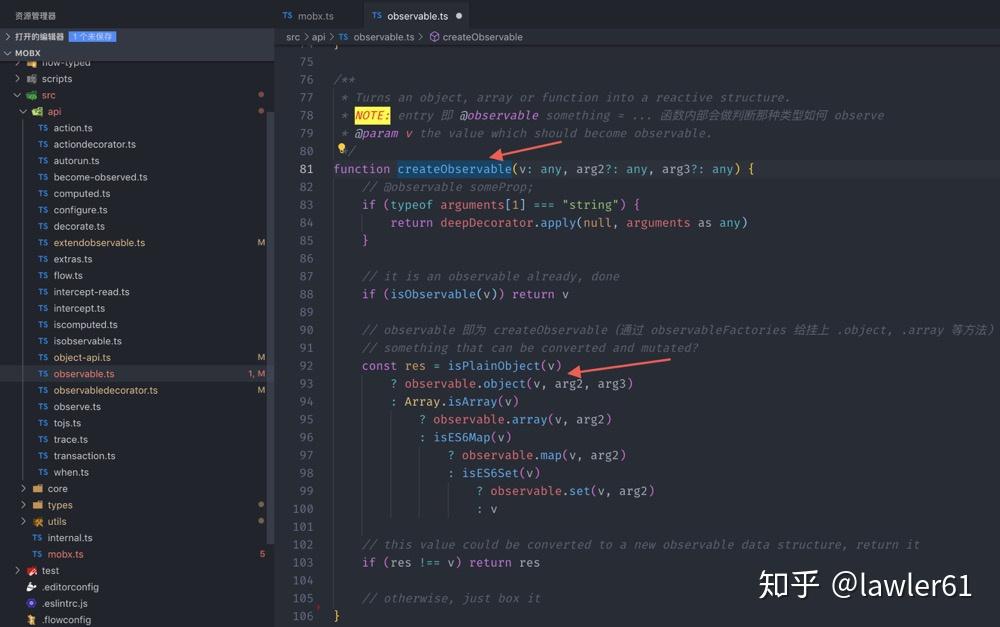Select observable.ts in the file tree
Screen dimensions: 1000x627
(84, 374)
